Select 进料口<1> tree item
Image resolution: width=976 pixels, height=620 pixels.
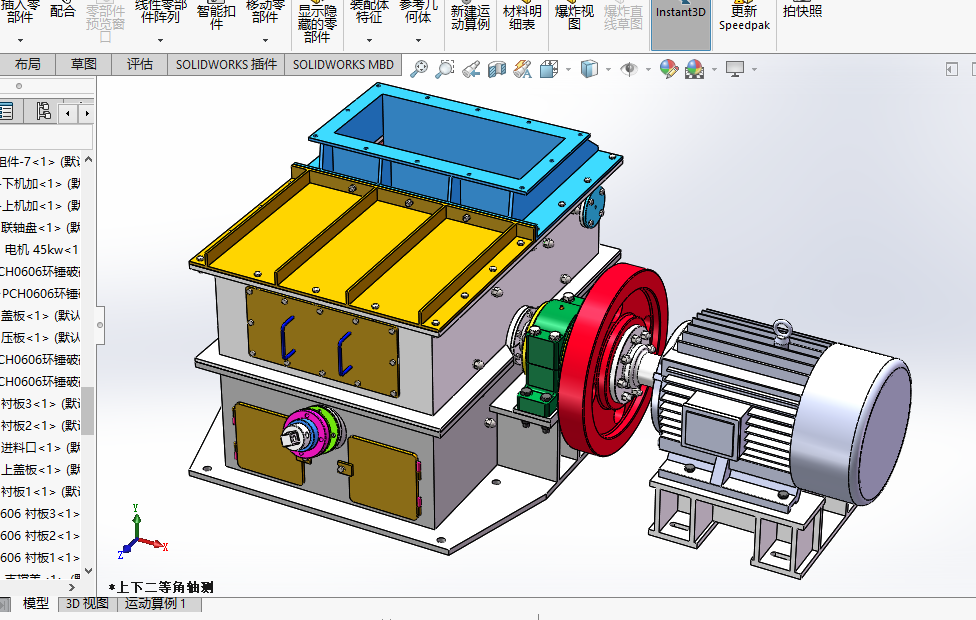41,448
